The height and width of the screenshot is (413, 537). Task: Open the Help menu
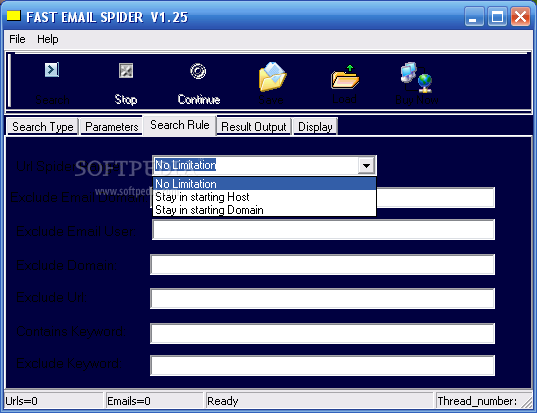(x=48, y=39)
